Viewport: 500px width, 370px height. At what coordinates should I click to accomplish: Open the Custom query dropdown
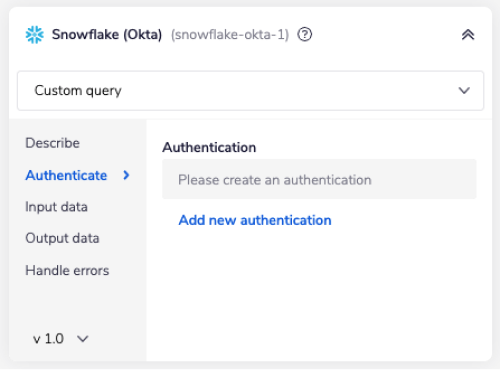coord(250,90)
